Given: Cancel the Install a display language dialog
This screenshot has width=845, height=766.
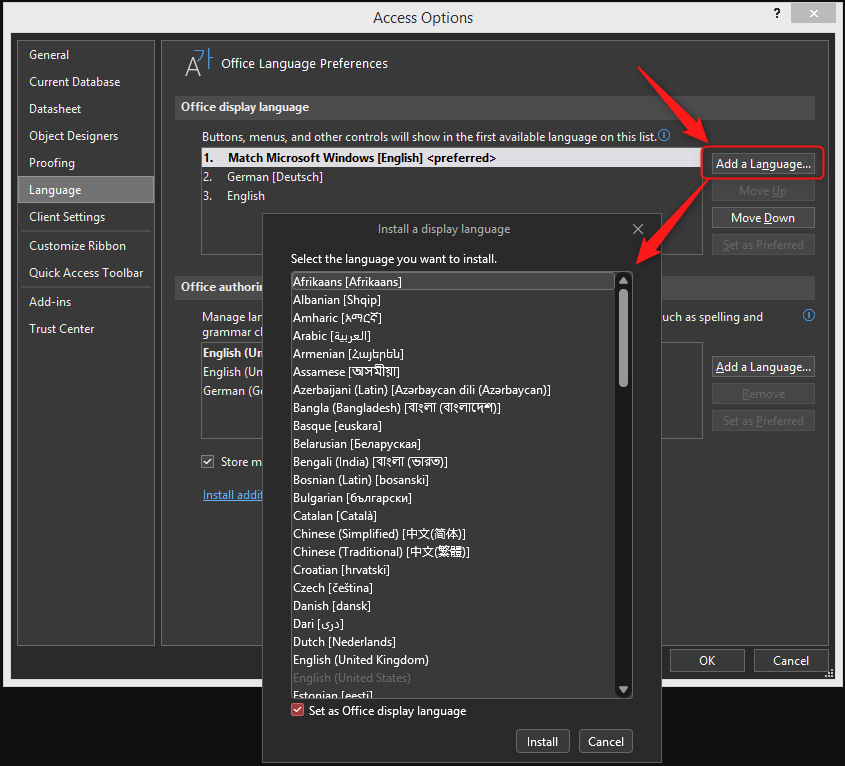Looking at the screenshot, I should pos(605,742).
